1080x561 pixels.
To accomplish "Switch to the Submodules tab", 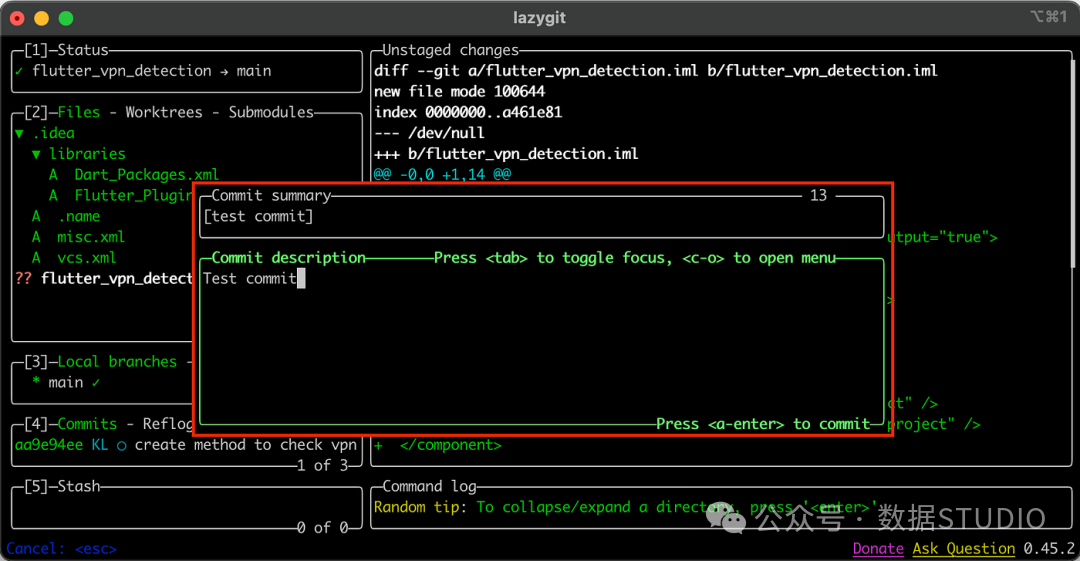I will [271, 112].
